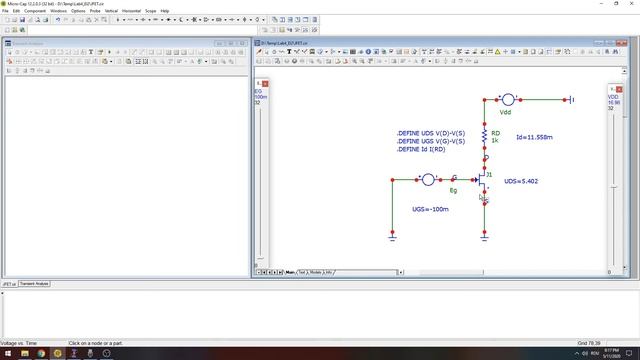Image resolution: width=640 pixels, height=360 pixels.
Task: Activate the blue Info mode icon
Action: tap(368, 52)
